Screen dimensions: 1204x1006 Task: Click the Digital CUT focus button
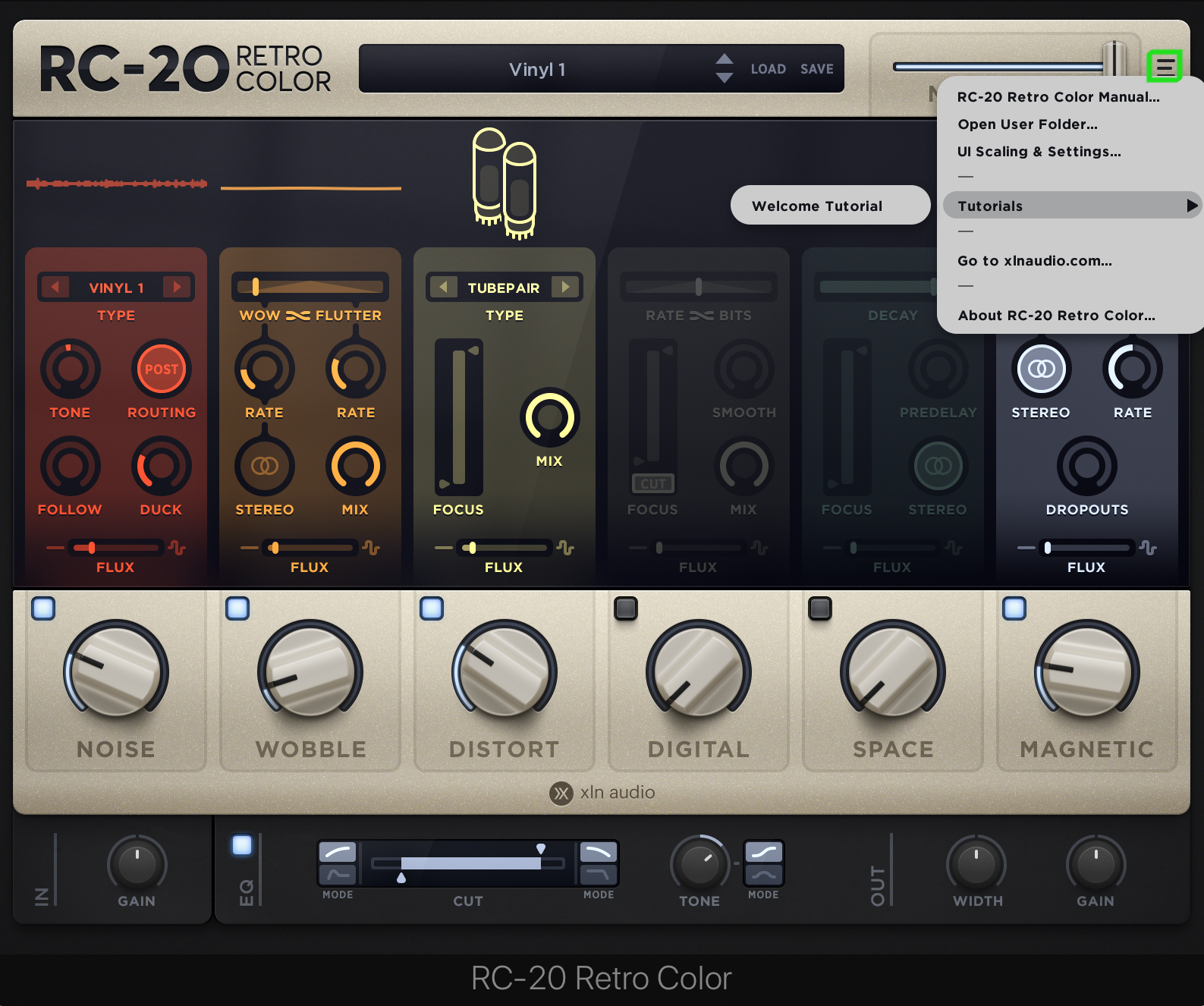coord(652,483)
